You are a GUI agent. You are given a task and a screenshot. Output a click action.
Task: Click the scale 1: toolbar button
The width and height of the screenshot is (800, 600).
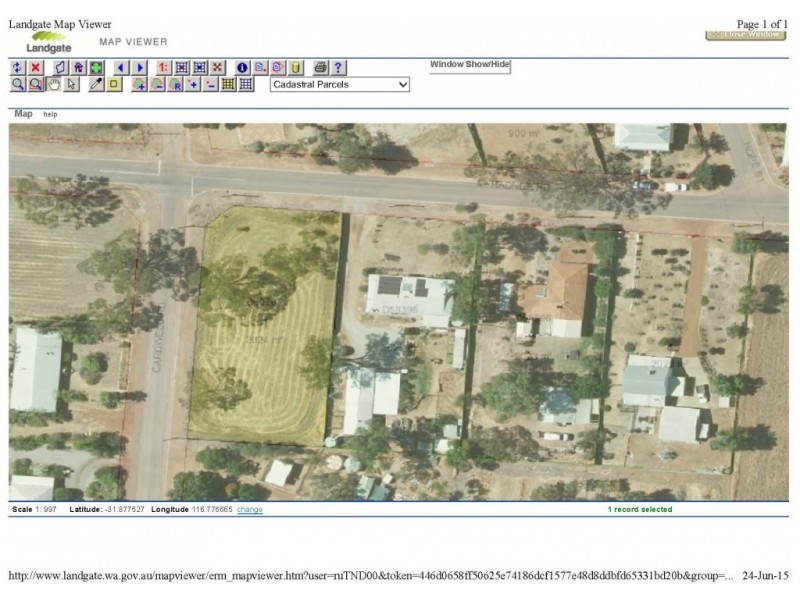(x=163, y=68)
